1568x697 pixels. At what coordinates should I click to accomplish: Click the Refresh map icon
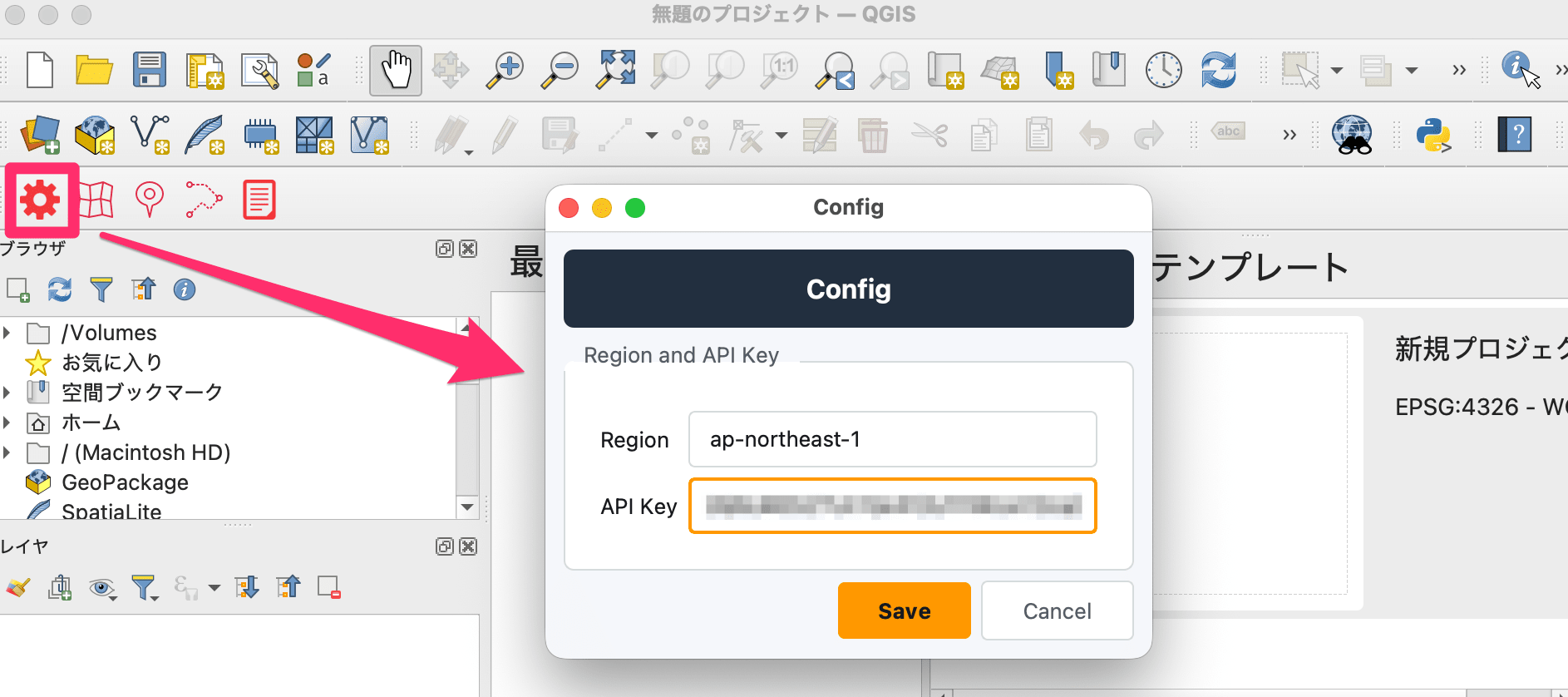coord(1219,70)
